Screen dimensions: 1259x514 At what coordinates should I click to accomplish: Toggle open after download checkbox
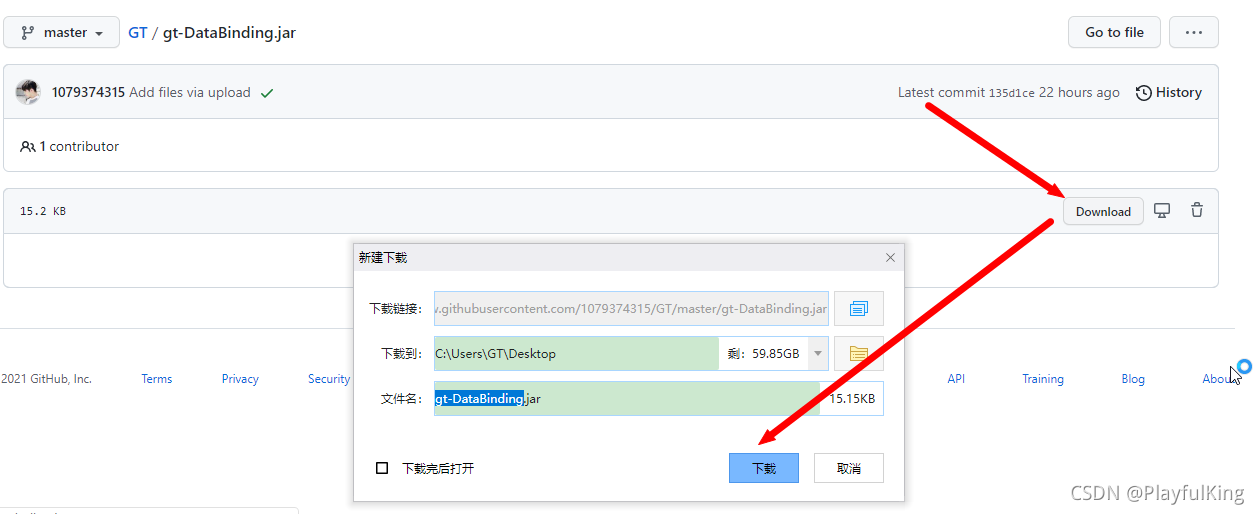(x=382, y=468)
